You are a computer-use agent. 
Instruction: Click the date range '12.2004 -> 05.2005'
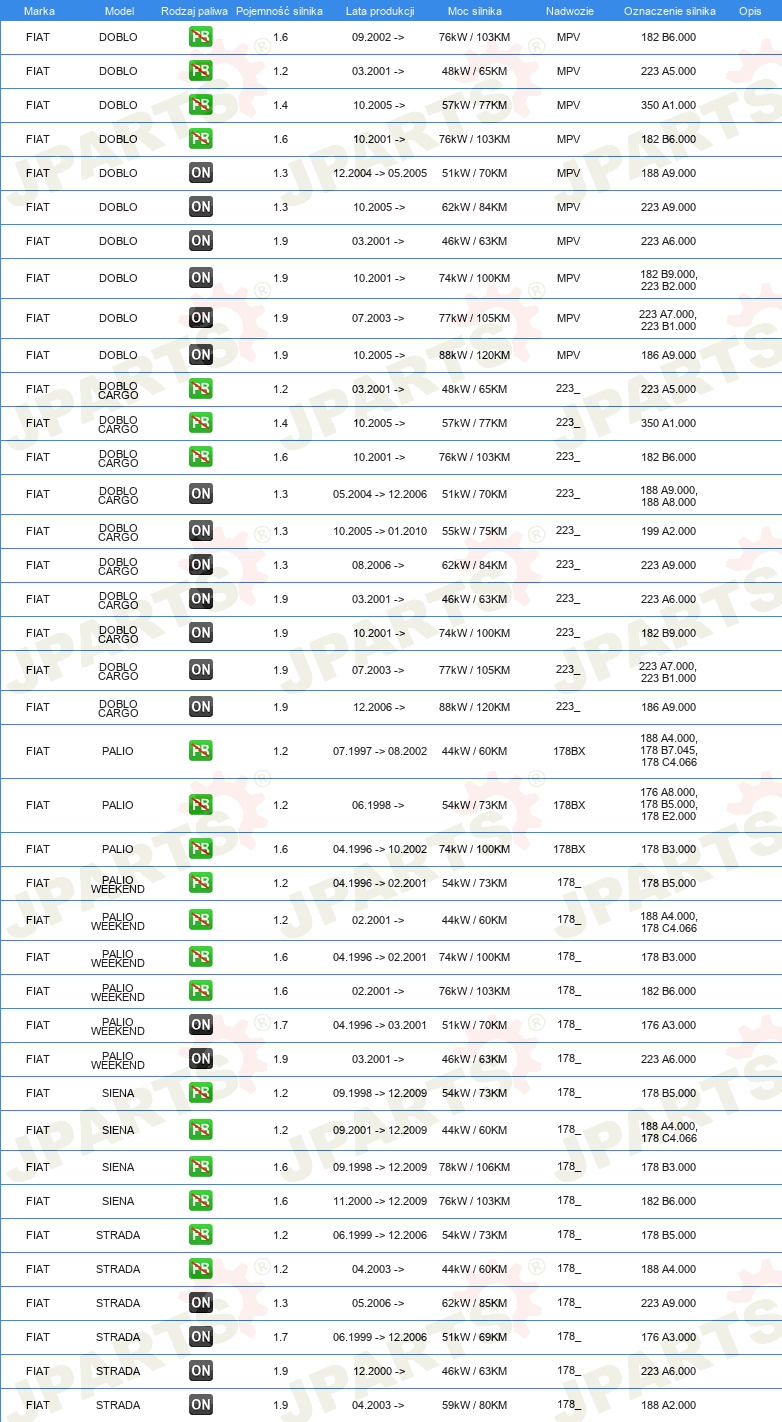click(380, 173)
